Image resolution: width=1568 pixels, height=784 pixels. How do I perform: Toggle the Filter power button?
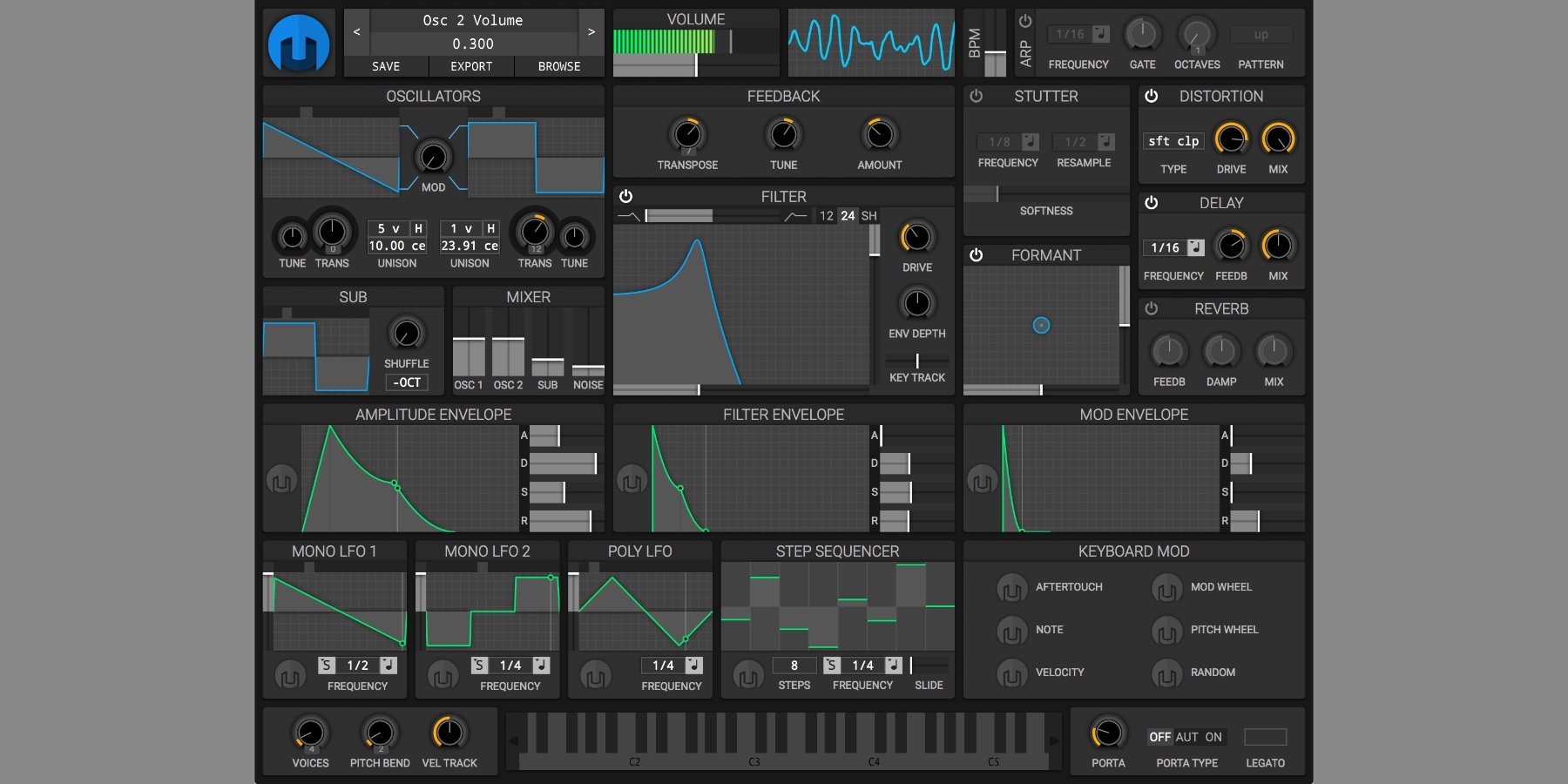coord(625,197)
